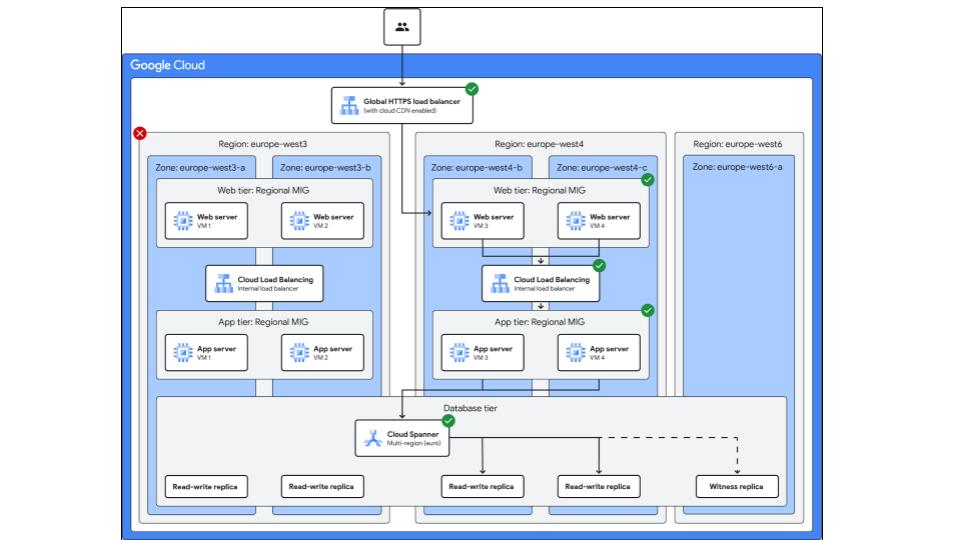Click the 'Zone: europe-west6-a' label
The image size is (960, 540).
click(x=737, y=167)
